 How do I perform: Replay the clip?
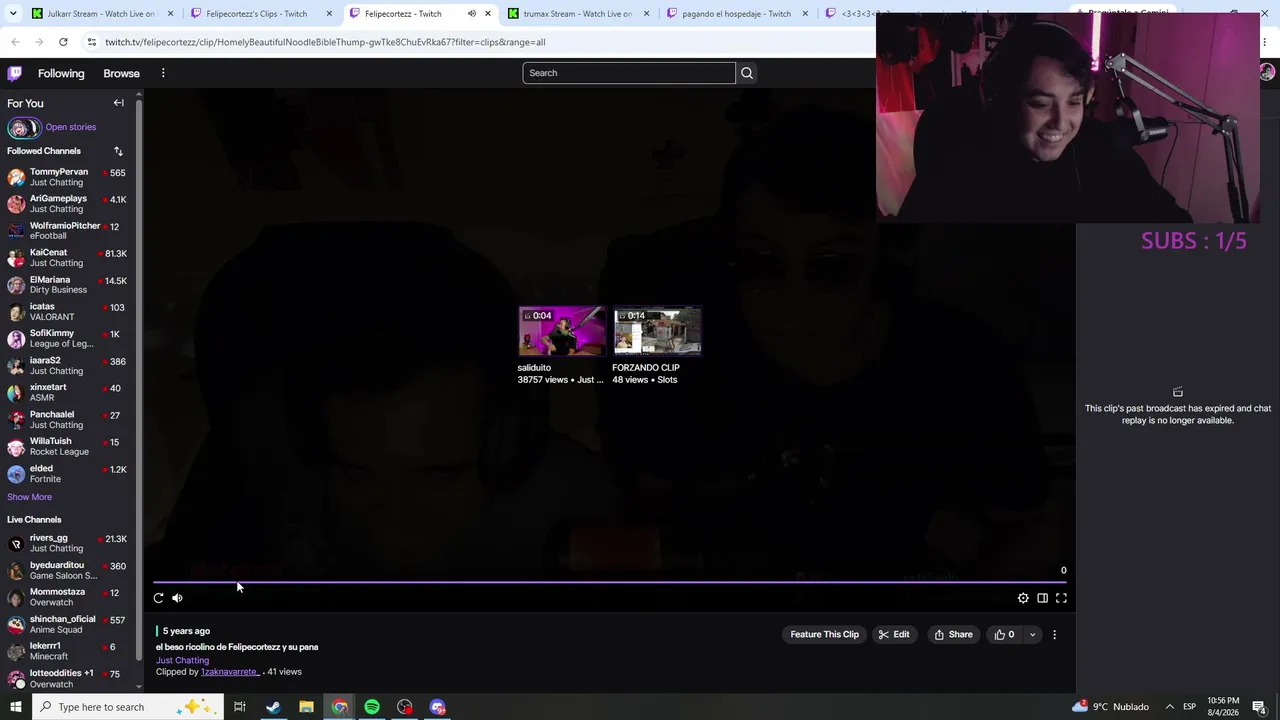[x=158, y=598]
